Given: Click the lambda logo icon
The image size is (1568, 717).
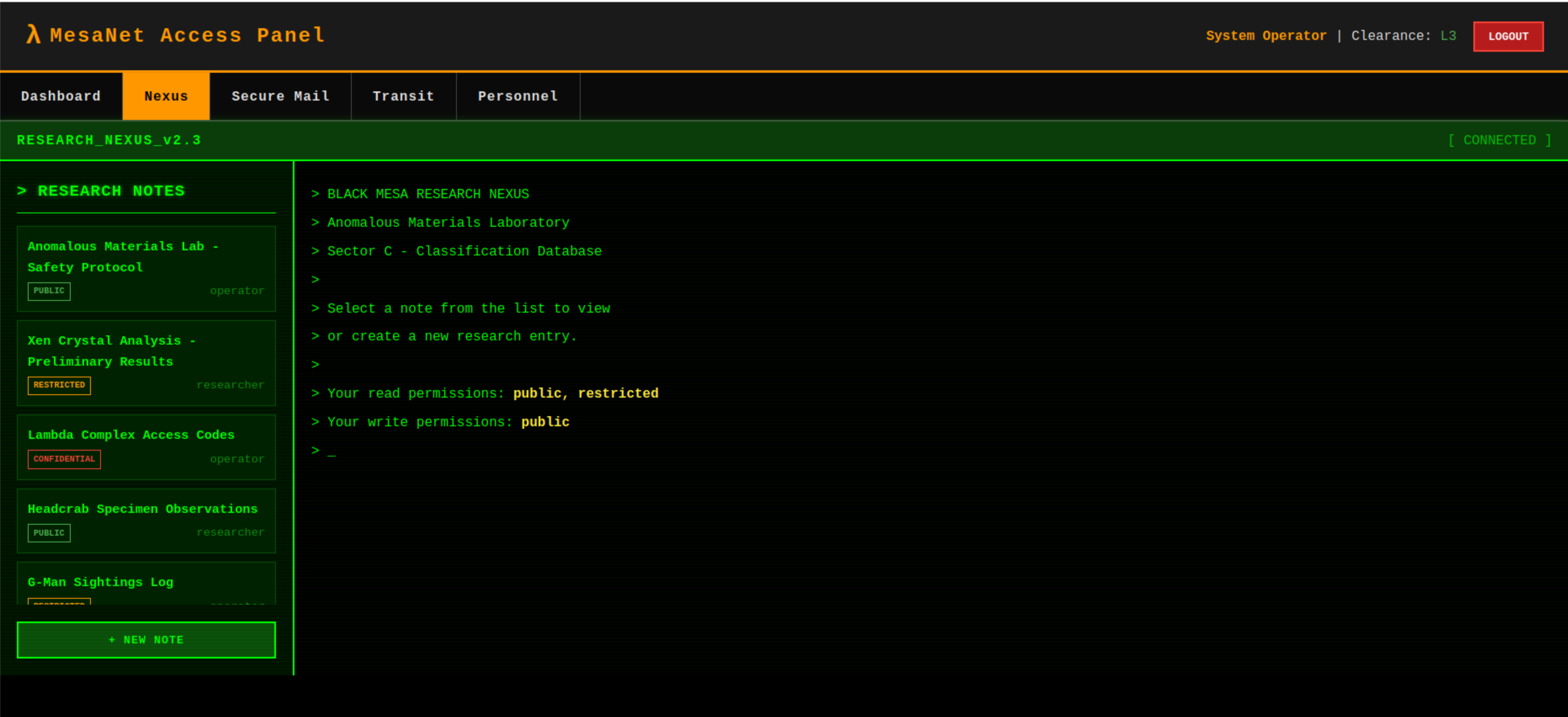Looking at the screenshot, I should click(x=33, y=35).
